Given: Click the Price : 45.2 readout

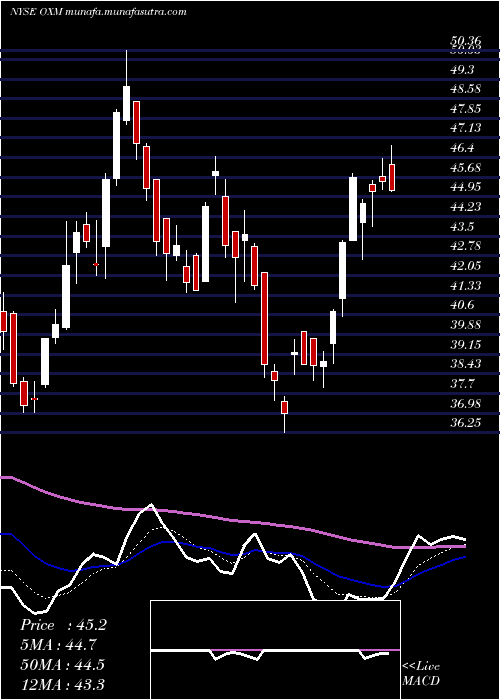Looking at the screenshot, I should point(63,625).
